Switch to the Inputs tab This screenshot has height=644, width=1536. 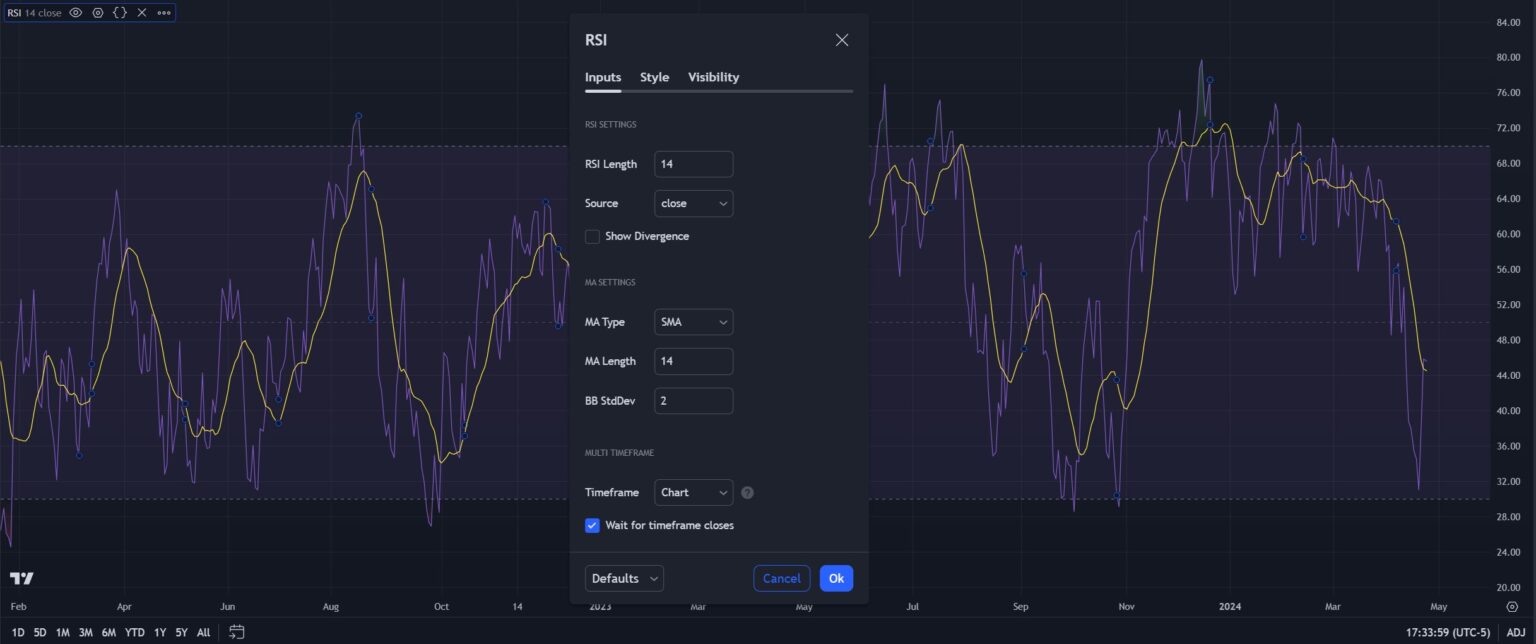coord(603,77)
